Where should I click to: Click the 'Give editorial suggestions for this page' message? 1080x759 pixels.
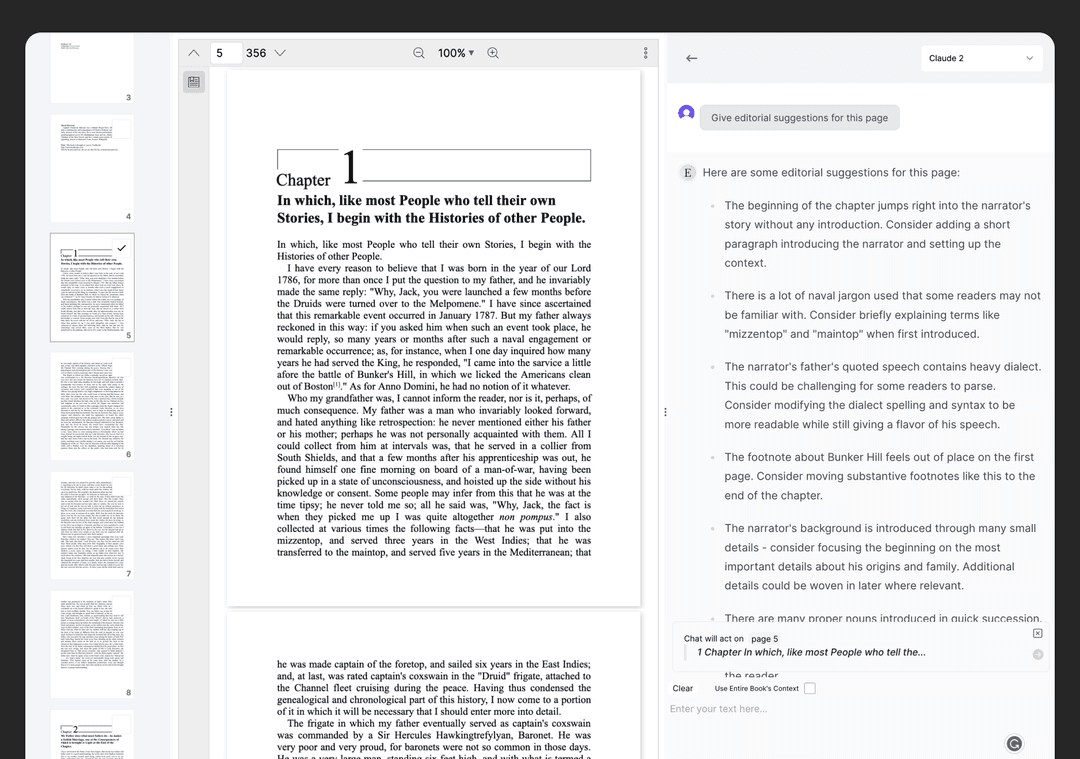click(x=799, y=118)
